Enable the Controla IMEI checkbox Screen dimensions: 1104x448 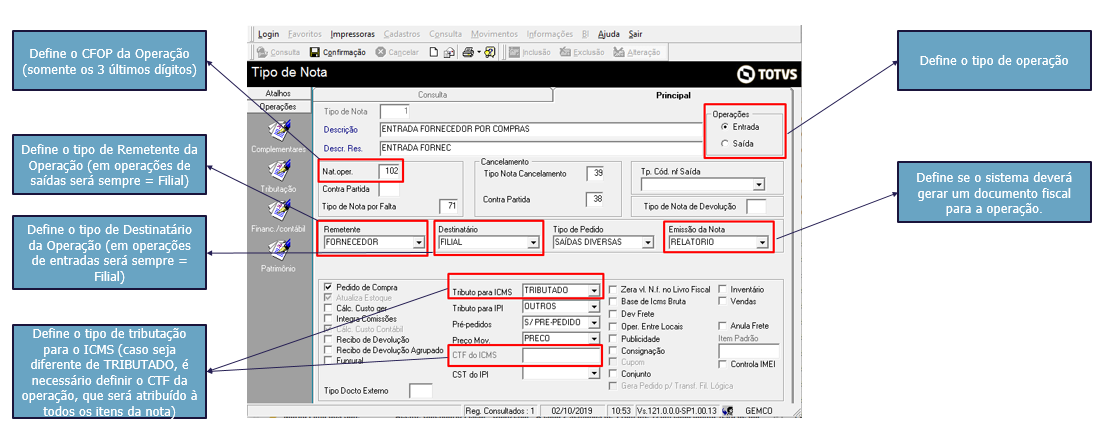[x=723, y=364]
